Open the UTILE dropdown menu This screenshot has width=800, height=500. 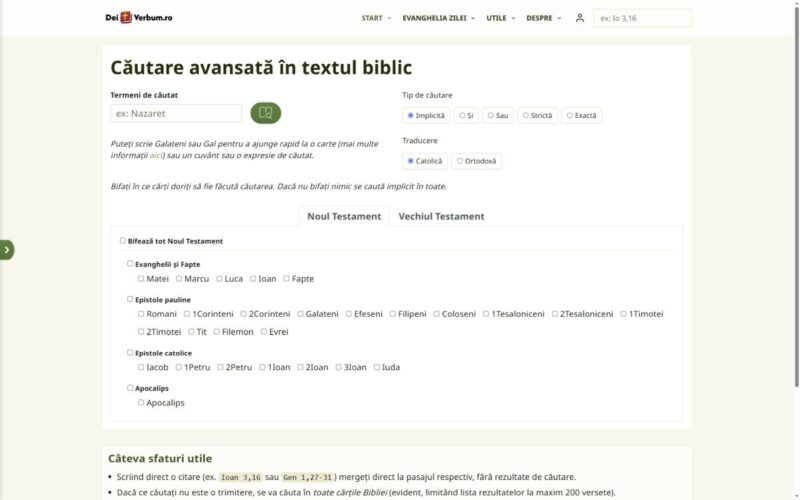pos(500,18)
